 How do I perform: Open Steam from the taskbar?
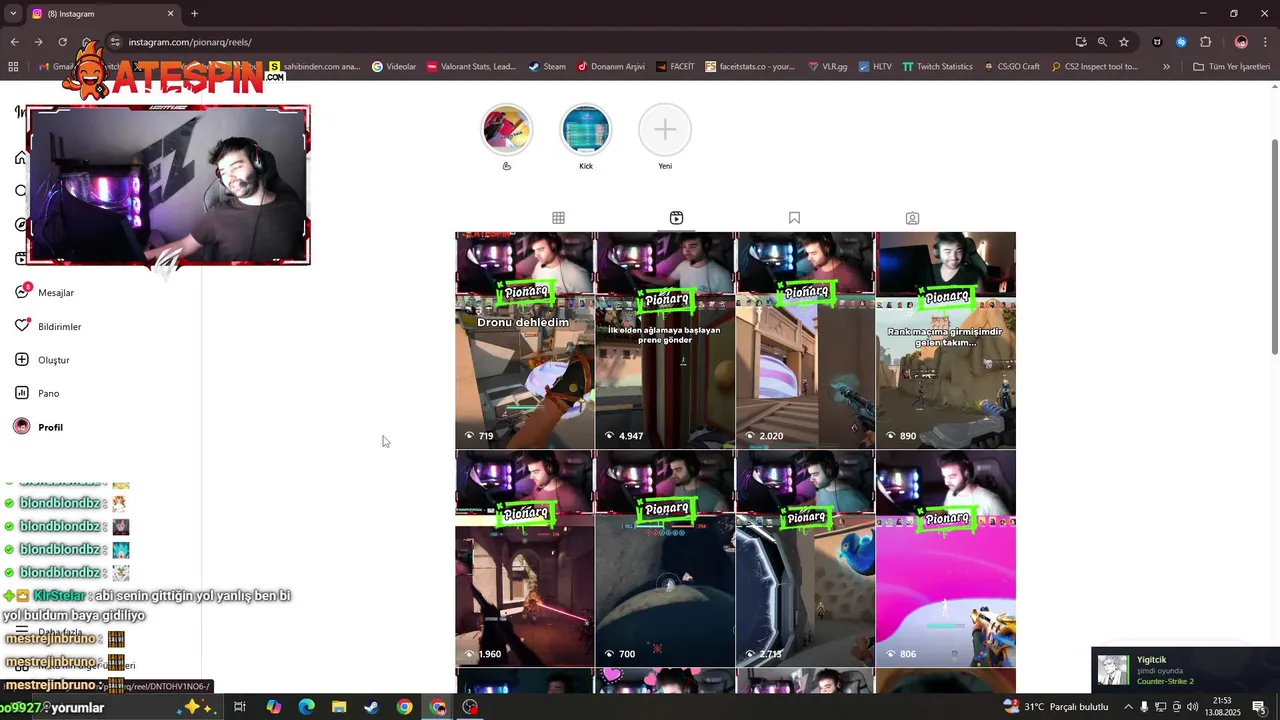click(x=371, y=707)
